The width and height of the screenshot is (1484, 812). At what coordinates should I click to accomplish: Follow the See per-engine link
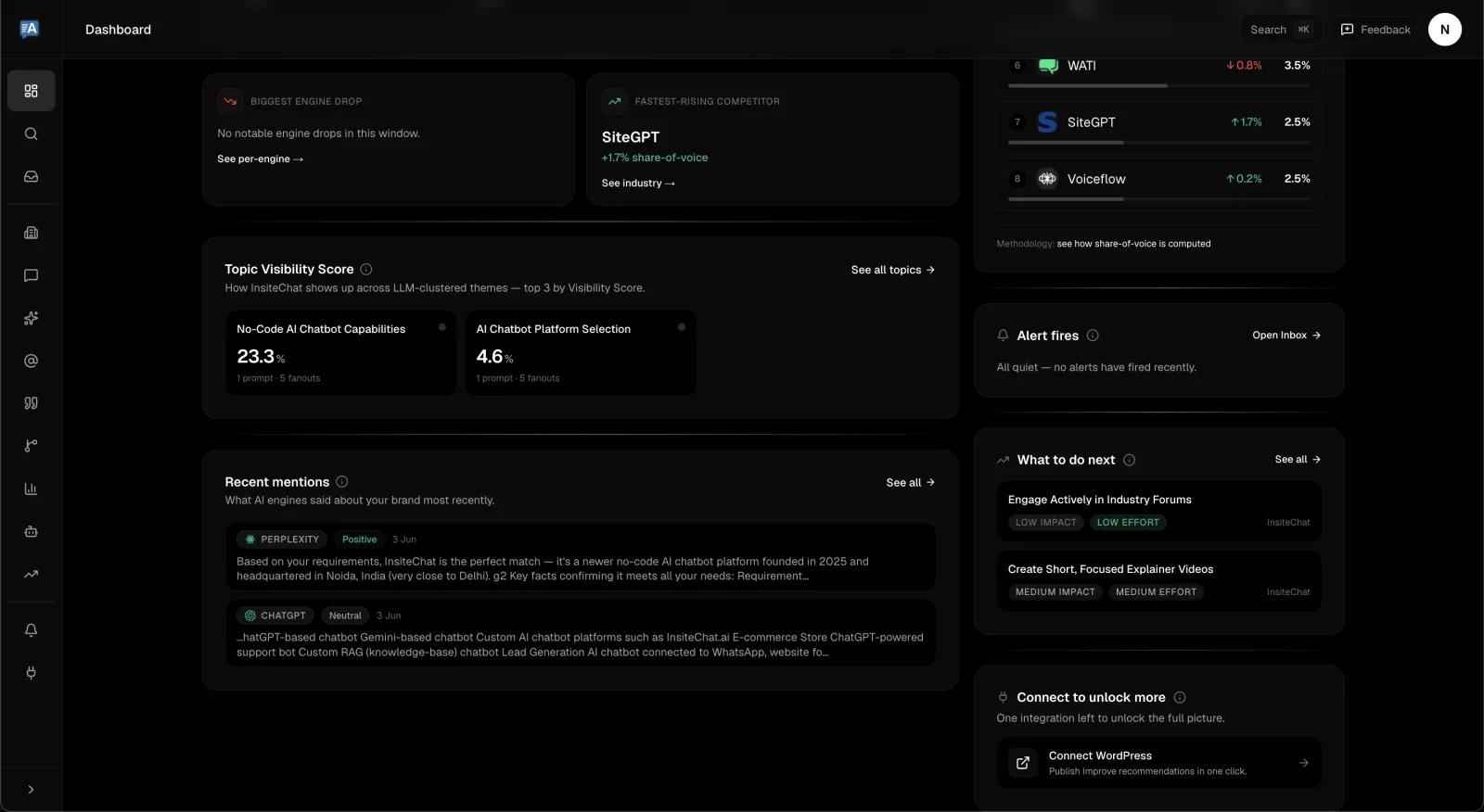point(260,159)
